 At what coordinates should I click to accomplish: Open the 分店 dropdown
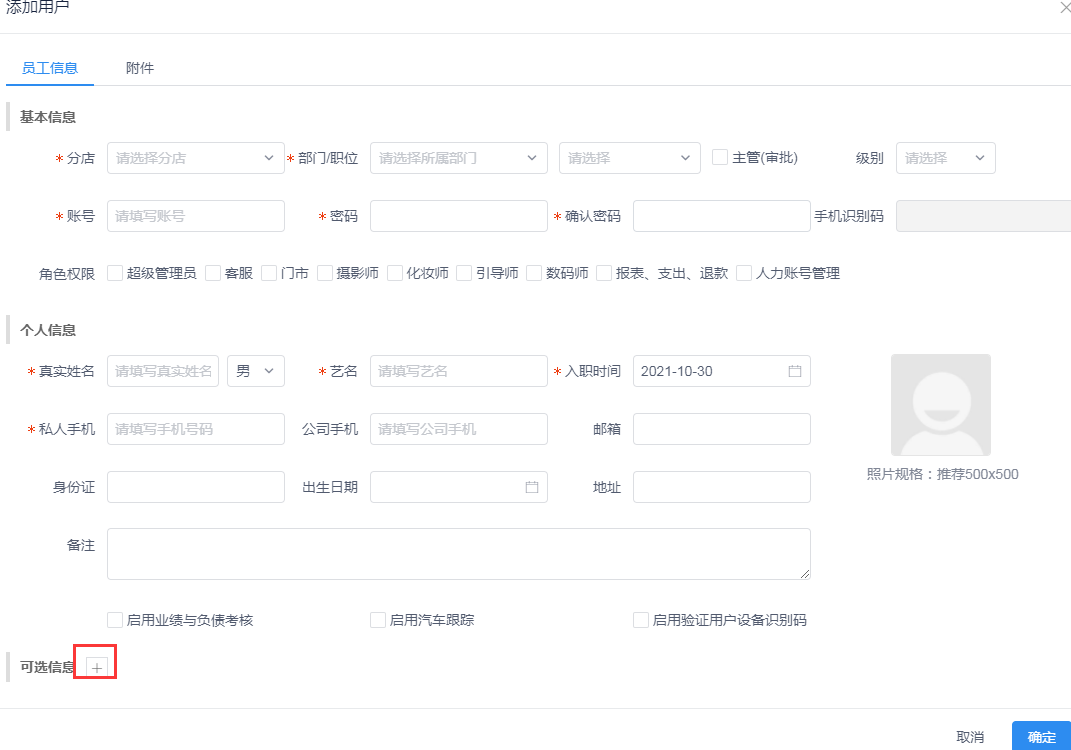coord(195,157)
